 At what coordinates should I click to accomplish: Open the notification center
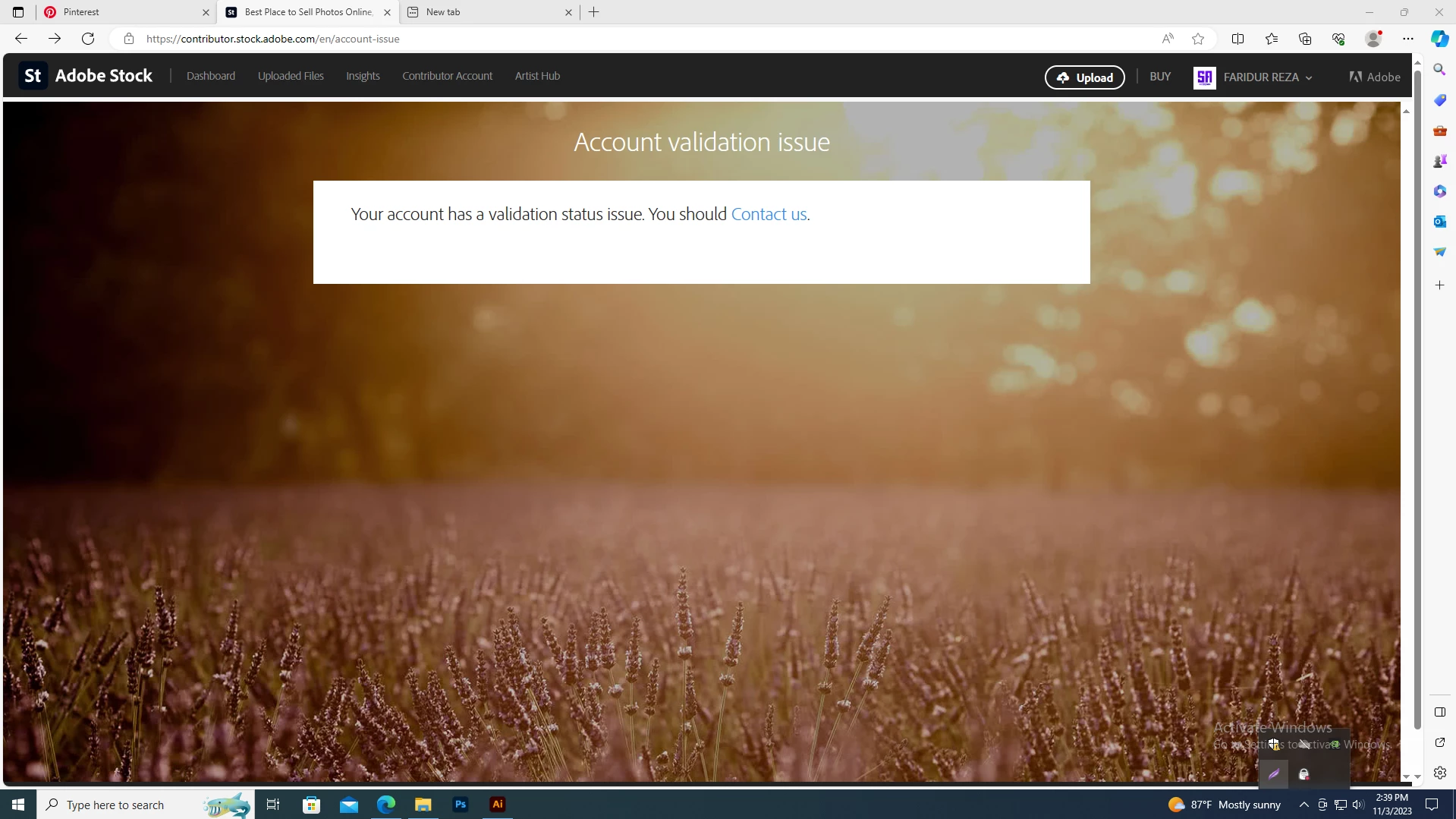1432,805
